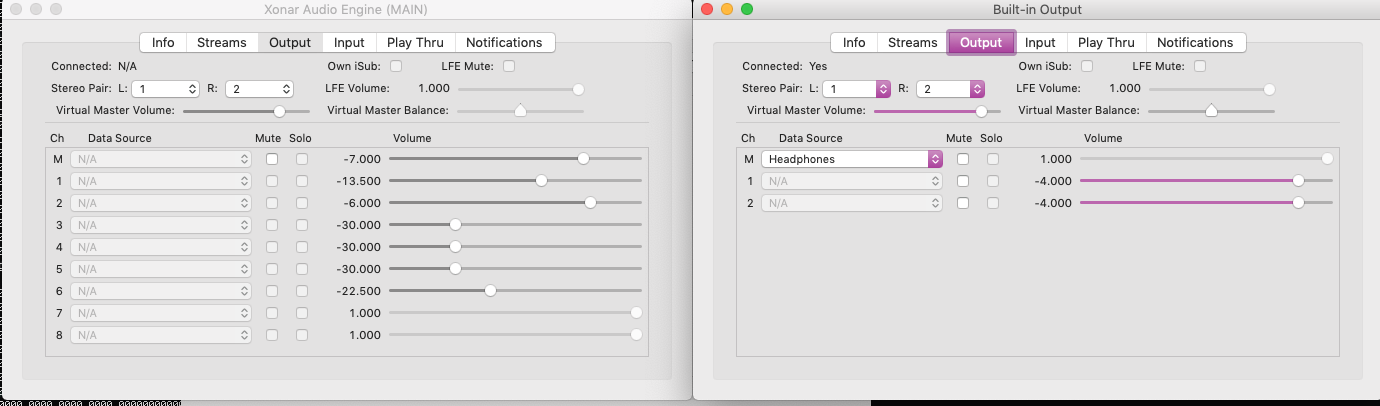Screen dimensions: 1380x406
Task: Solo channel 2 in Xonar window
Action: click(x=302, y=203)
